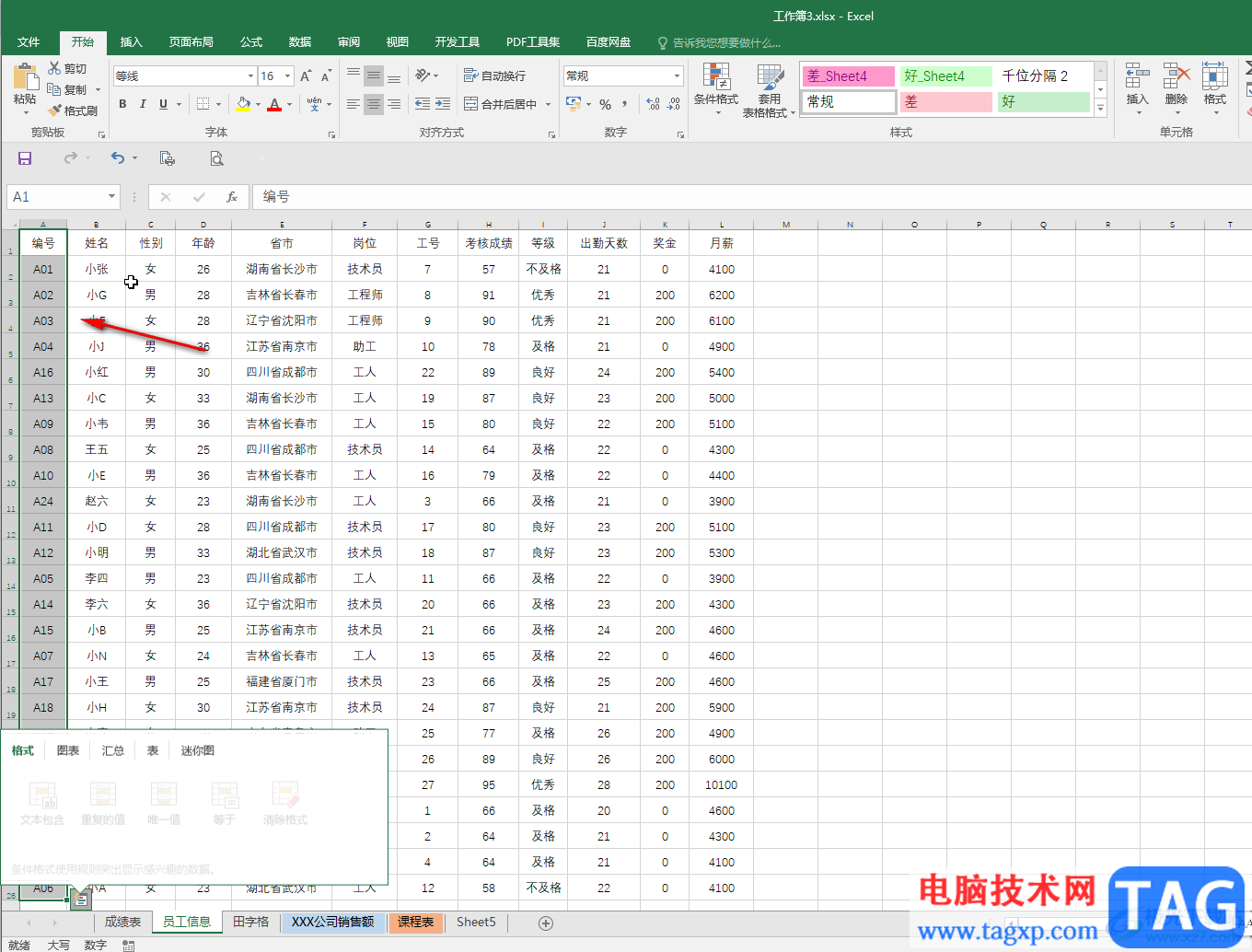Toggle Wrap Text (自动换行)
Viewport: 1252px width, 952px height.
click(494, 75)
